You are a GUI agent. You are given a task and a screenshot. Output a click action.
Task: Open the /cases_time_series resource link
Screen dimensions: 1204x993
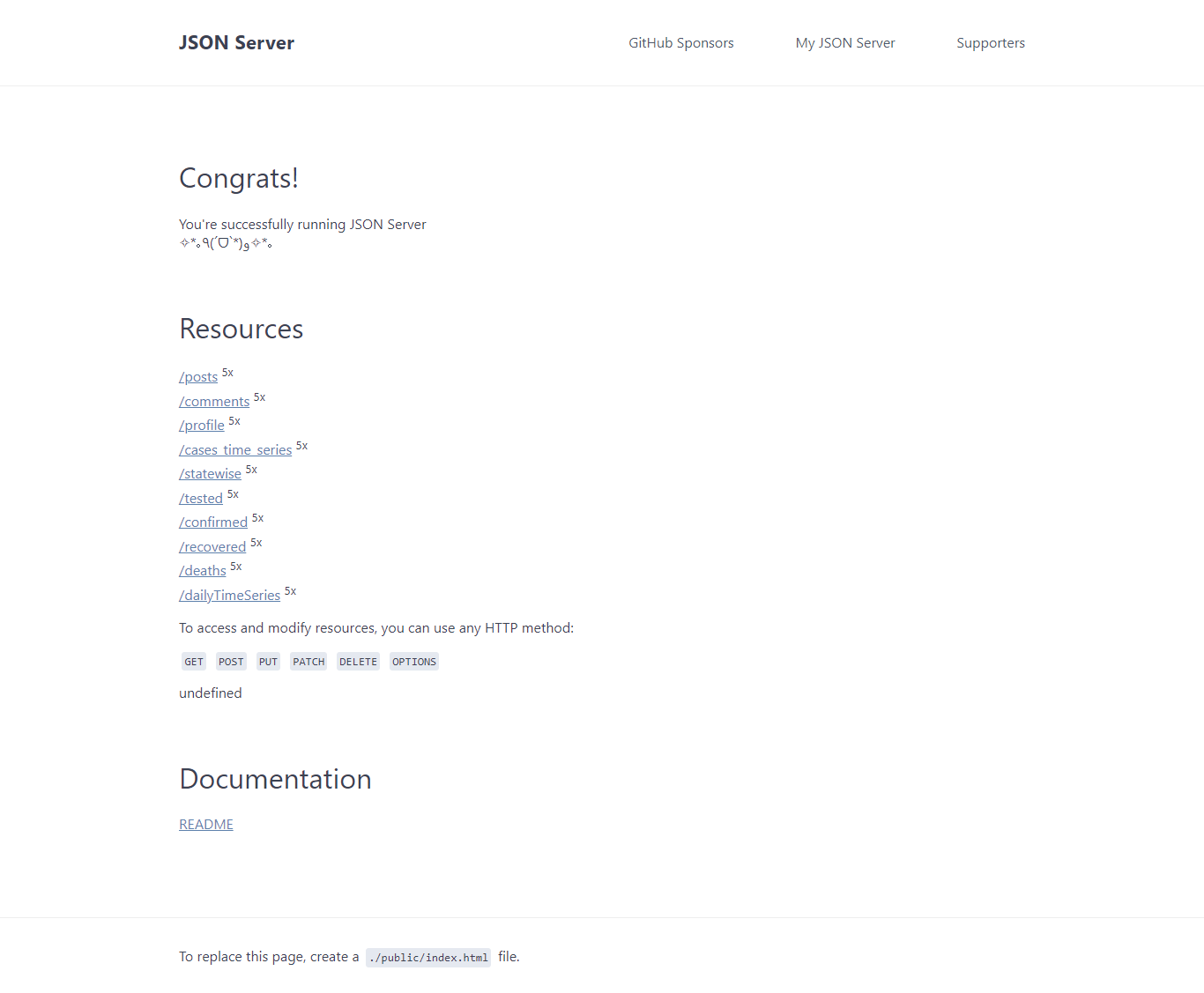pyautogui.click(x=235, y=450)
